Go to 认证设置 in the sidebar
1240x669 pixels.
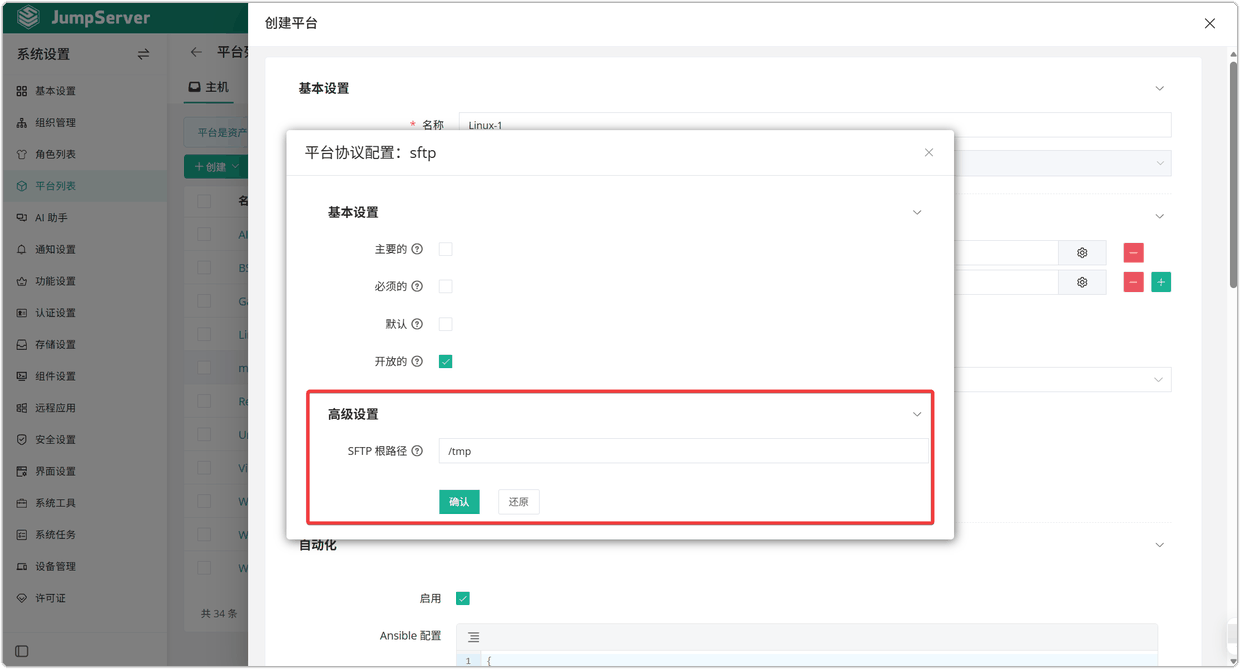click(x=84, y=313)
